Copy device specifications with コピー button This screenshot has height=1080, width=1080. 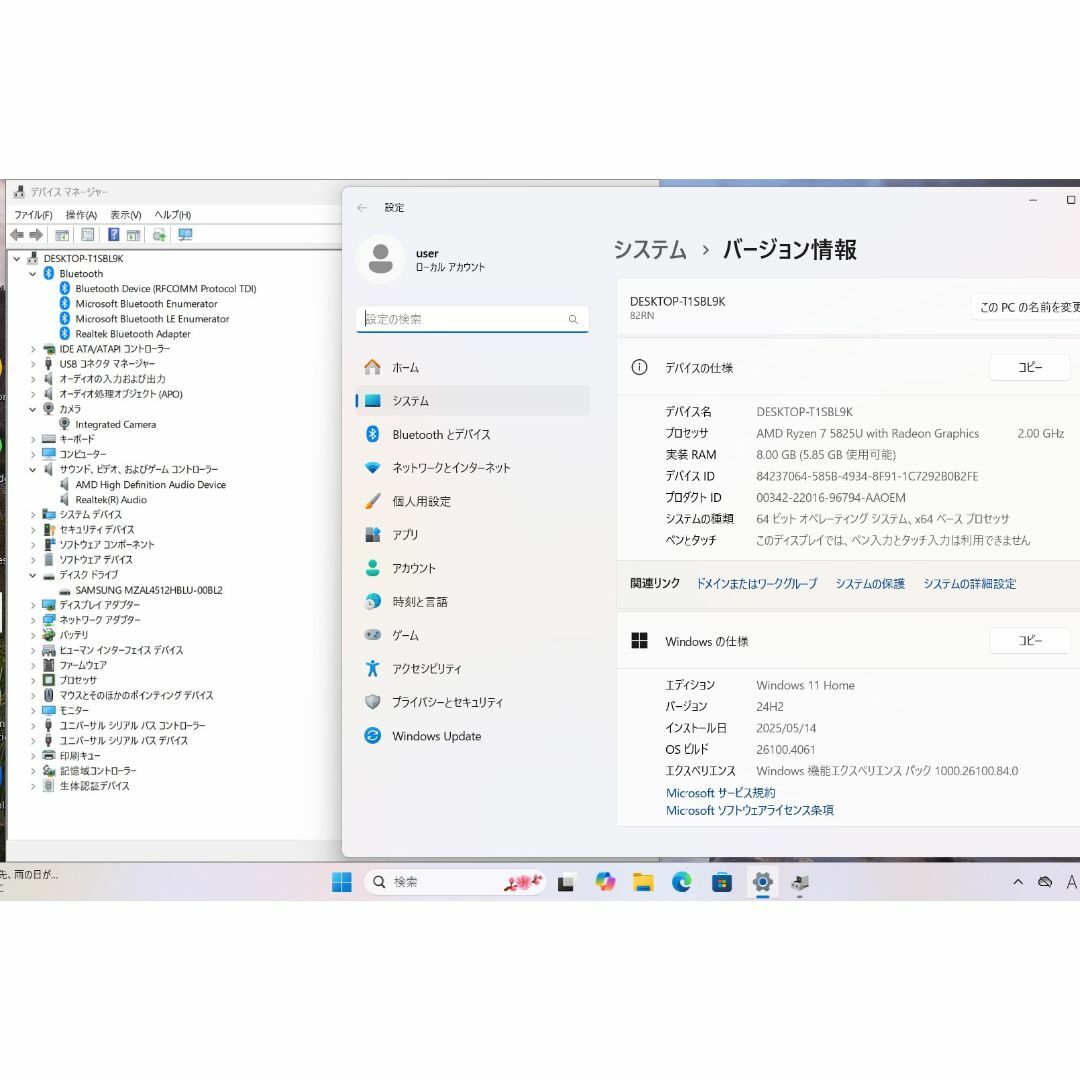click(1030, 368)
